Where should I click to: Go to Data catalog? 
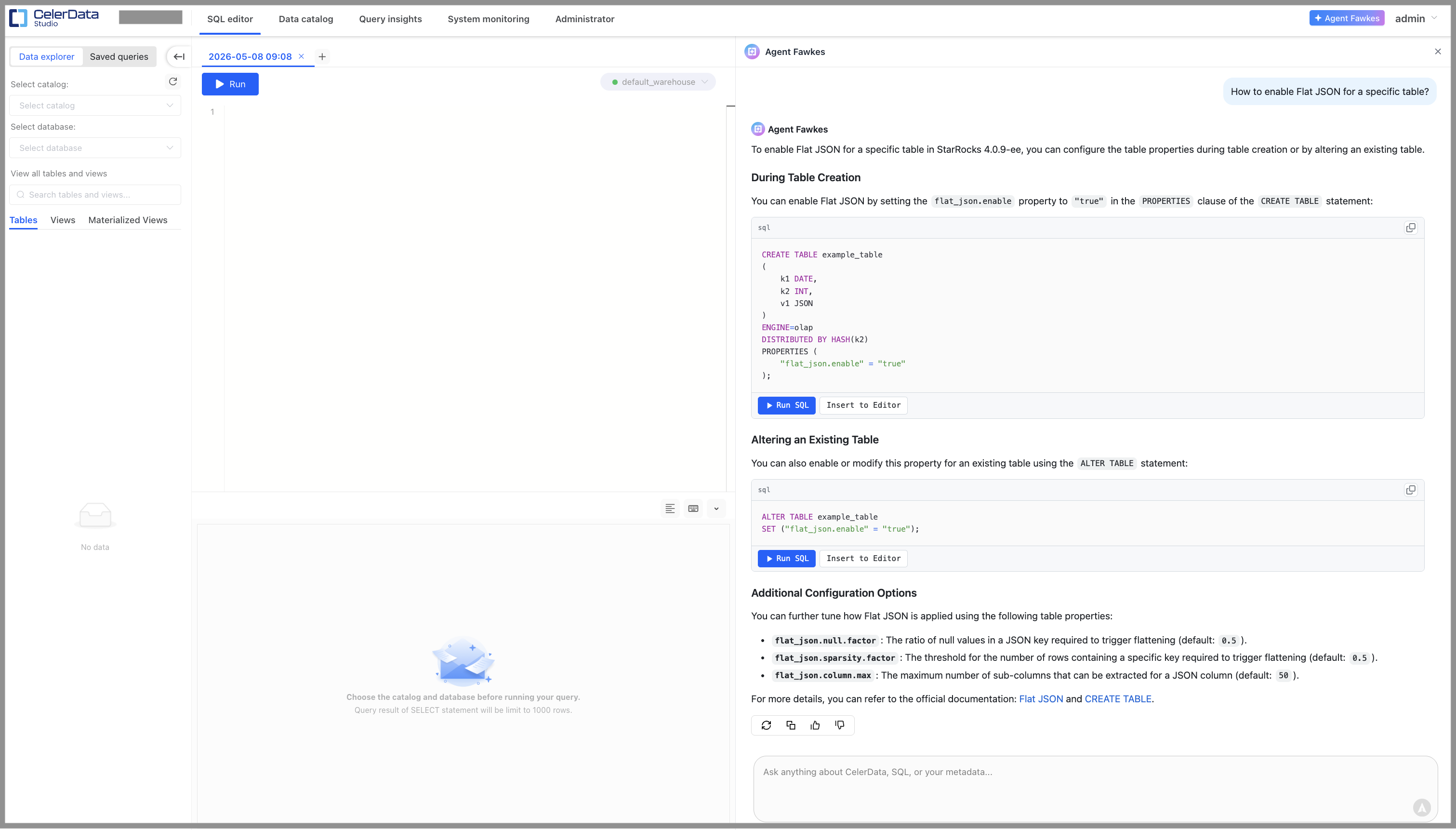(x=306, y=19)
